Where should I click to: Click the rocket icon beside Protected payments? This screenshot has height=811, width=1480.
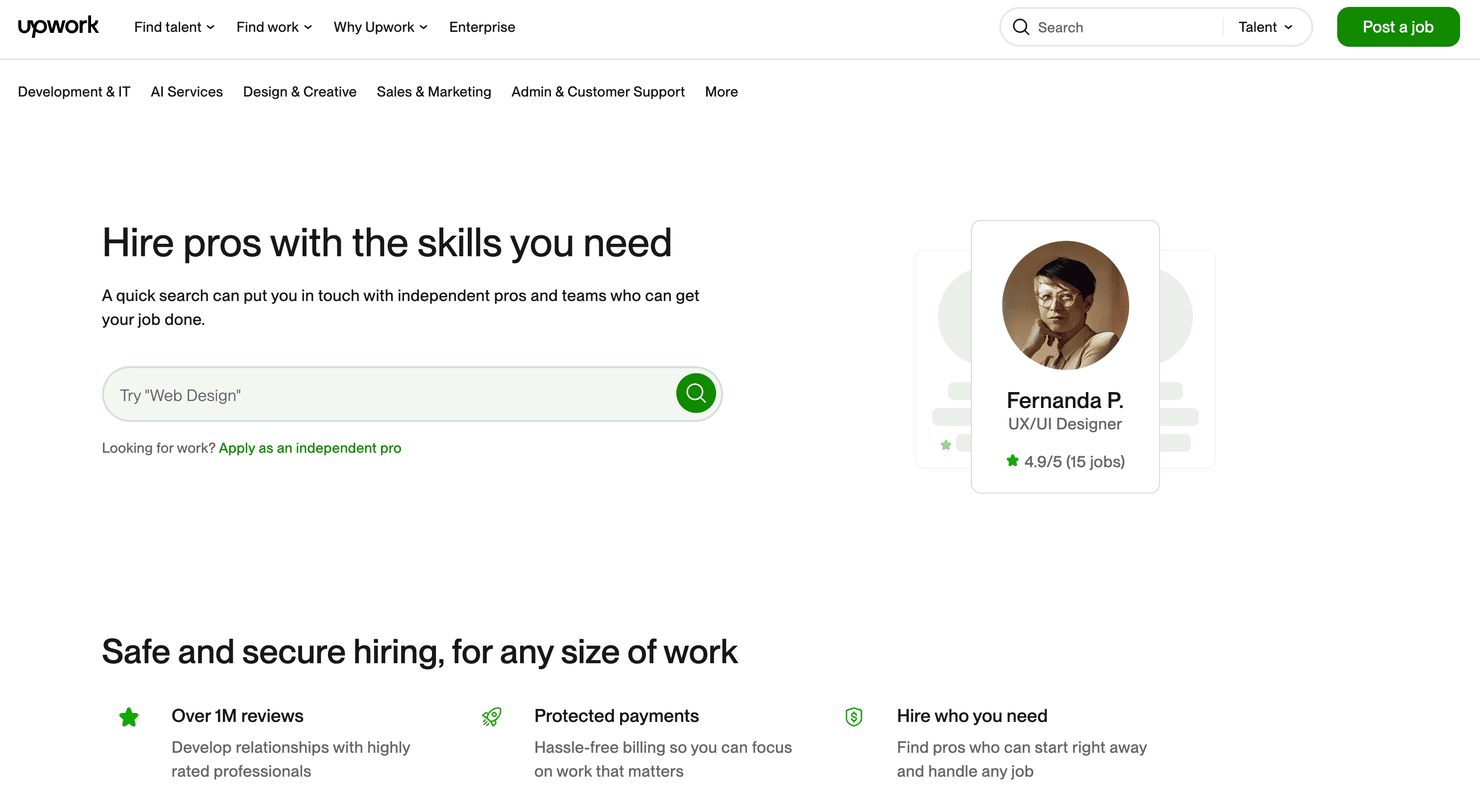[491, 717]
